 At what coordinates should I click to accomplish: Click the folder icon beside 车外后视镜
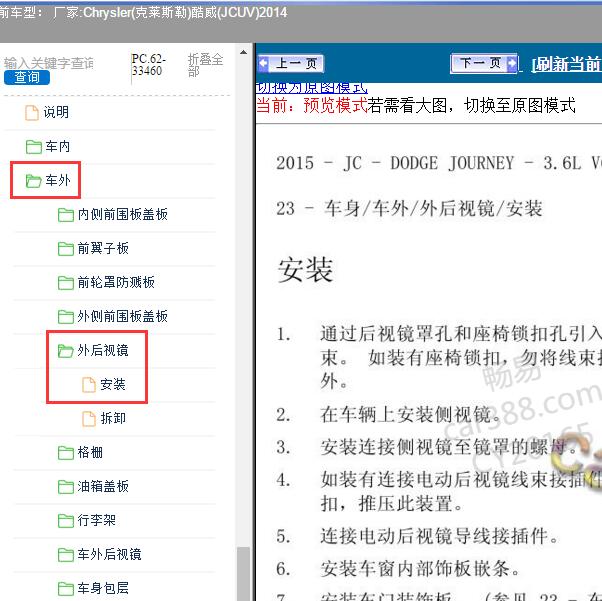(66, 555)
